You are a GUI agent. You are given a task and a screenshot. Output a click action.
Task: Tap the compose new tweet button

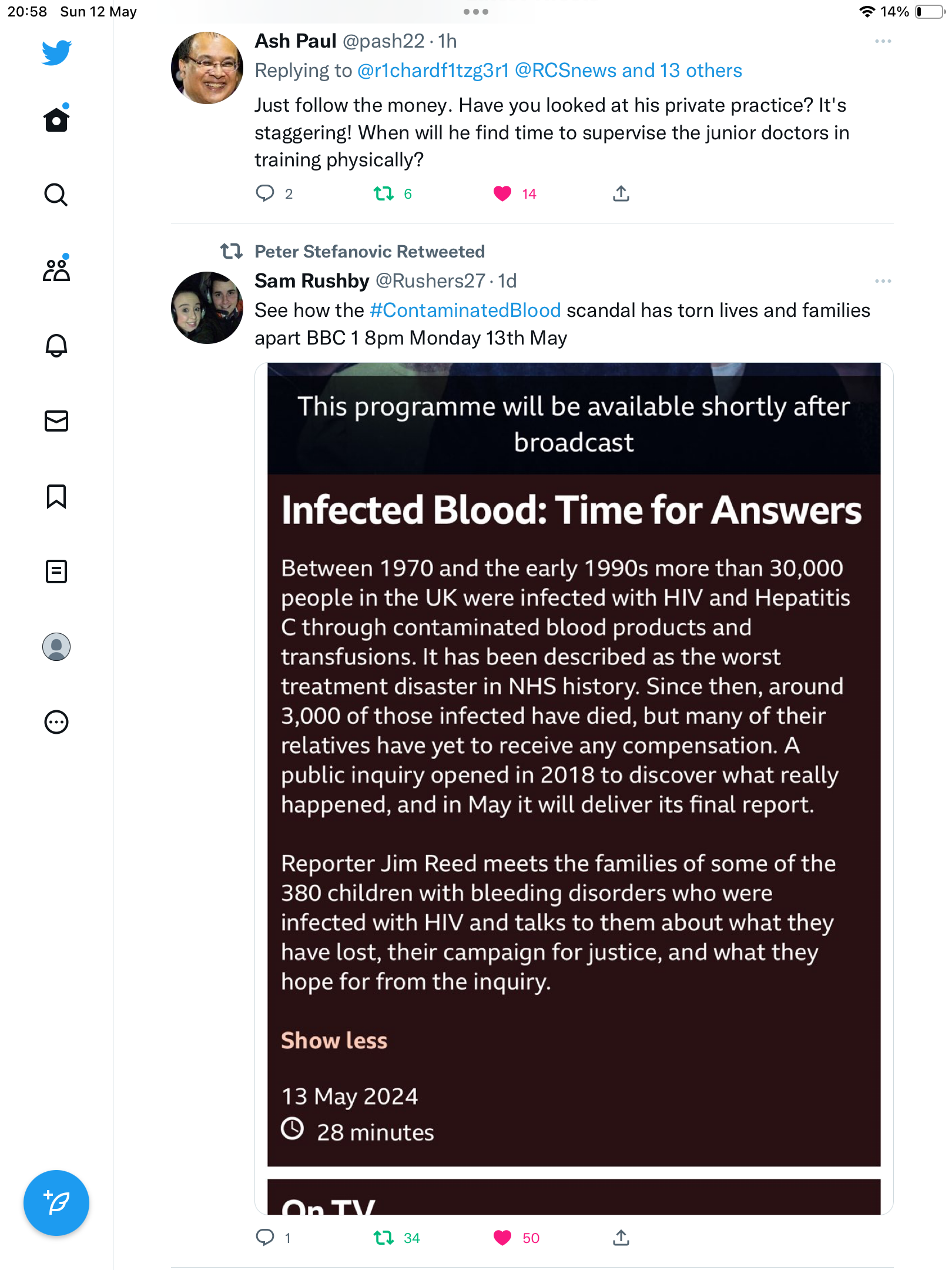56,1203
